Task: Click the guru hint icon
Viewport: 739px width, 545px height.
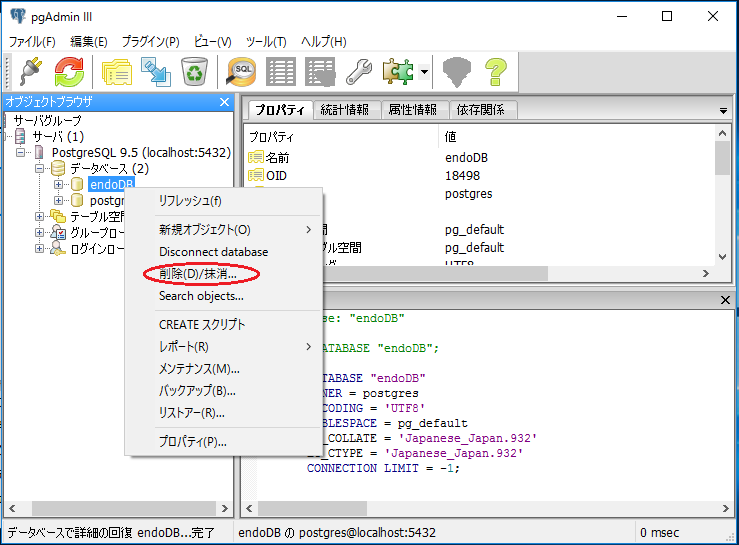Action: (x=457, y=72)
